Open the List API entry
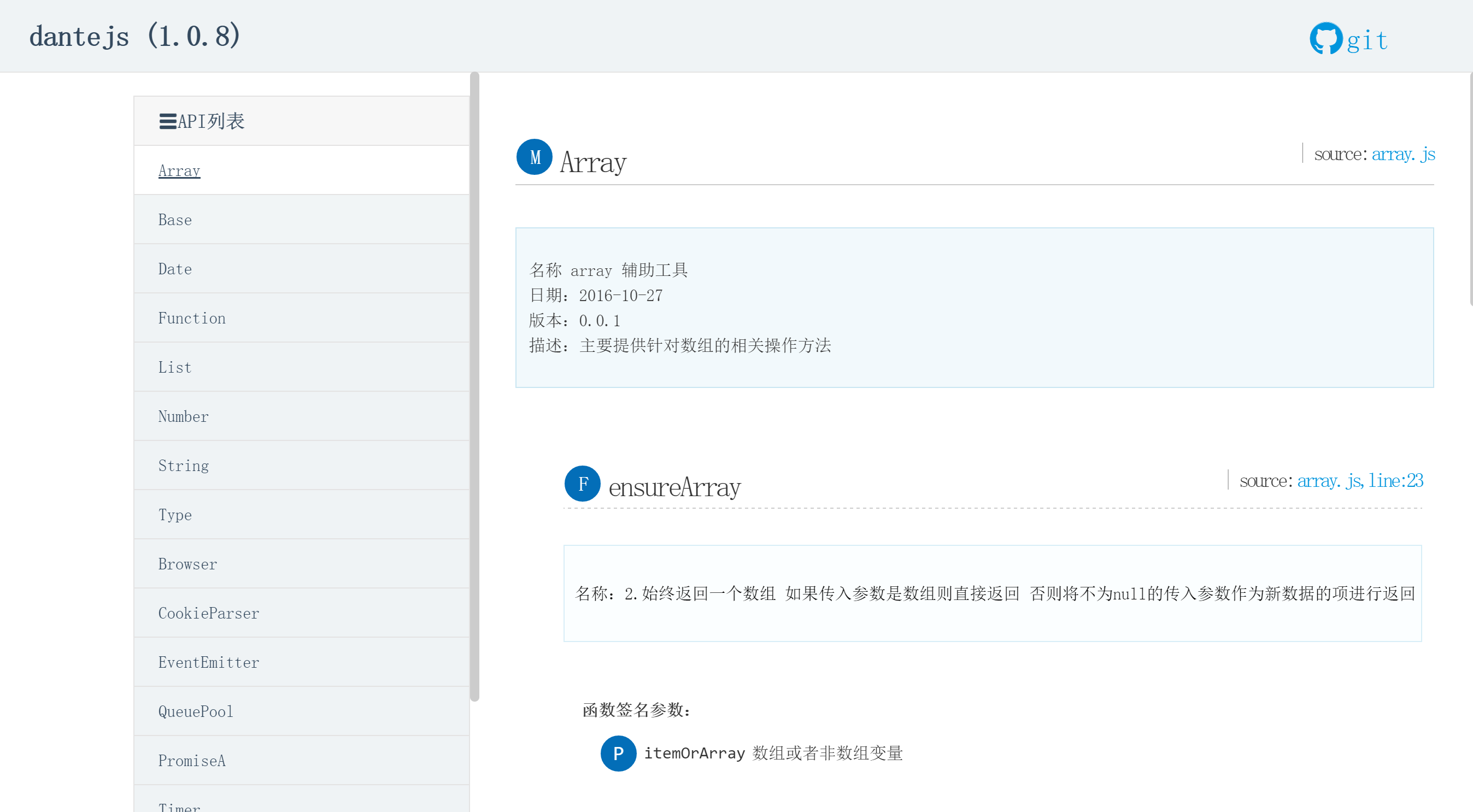Viewport: 1473px width, 812px height. 301,367
